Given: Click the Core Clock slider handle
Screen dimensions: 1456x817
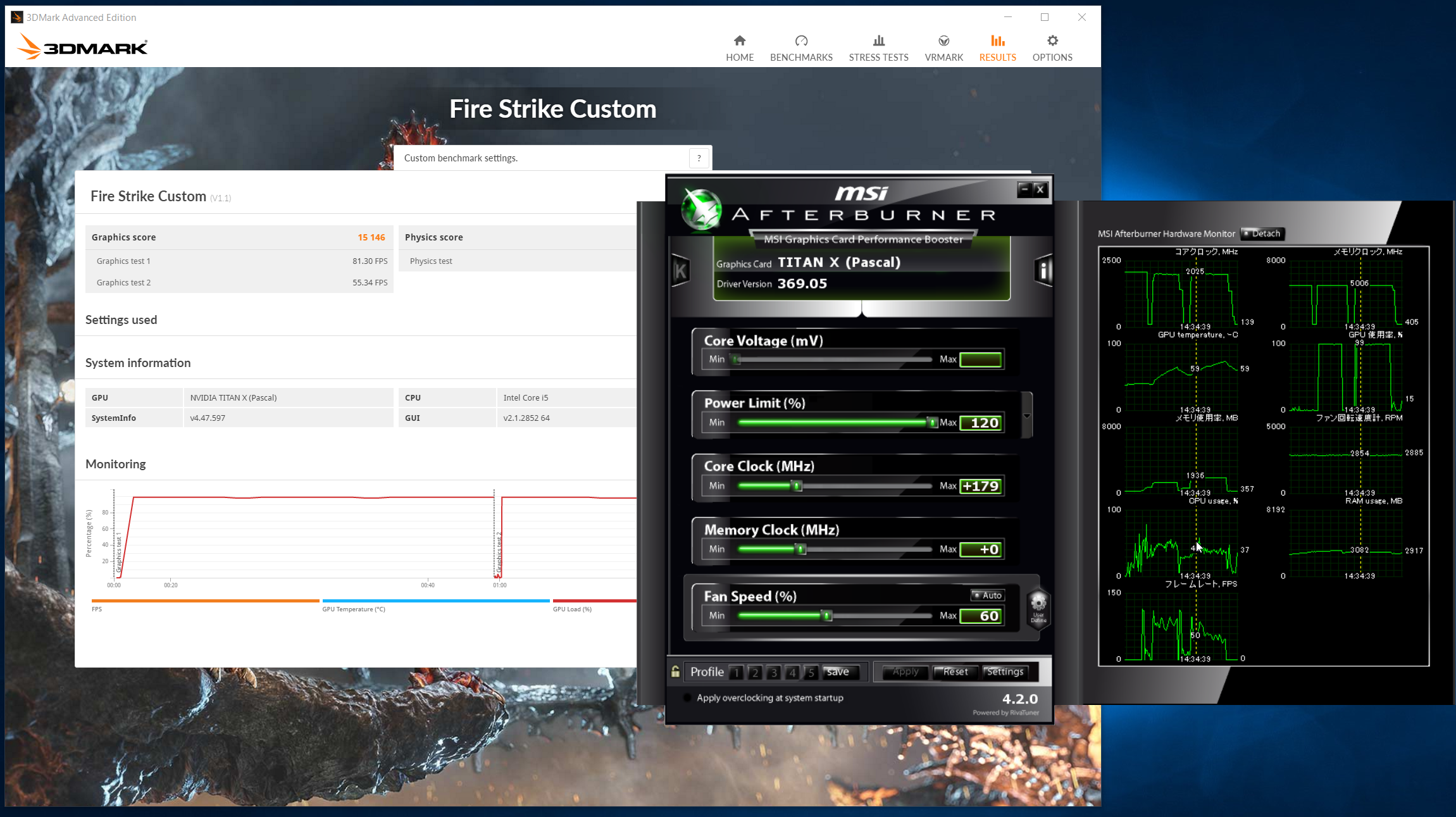Looking at the screenshot, I should [797, 485].
